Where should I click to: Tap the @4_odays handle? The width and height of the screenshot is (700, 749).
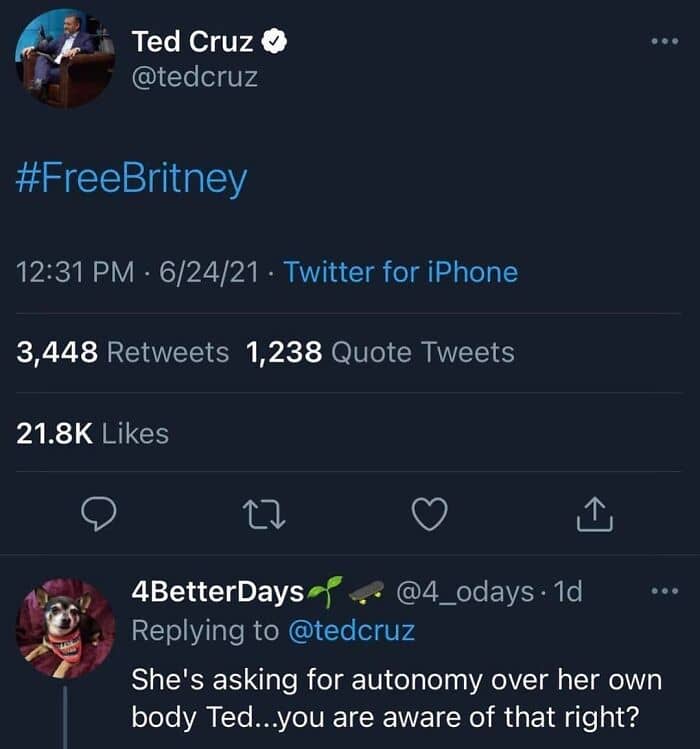pyautogui.click(x=464, y=592)
